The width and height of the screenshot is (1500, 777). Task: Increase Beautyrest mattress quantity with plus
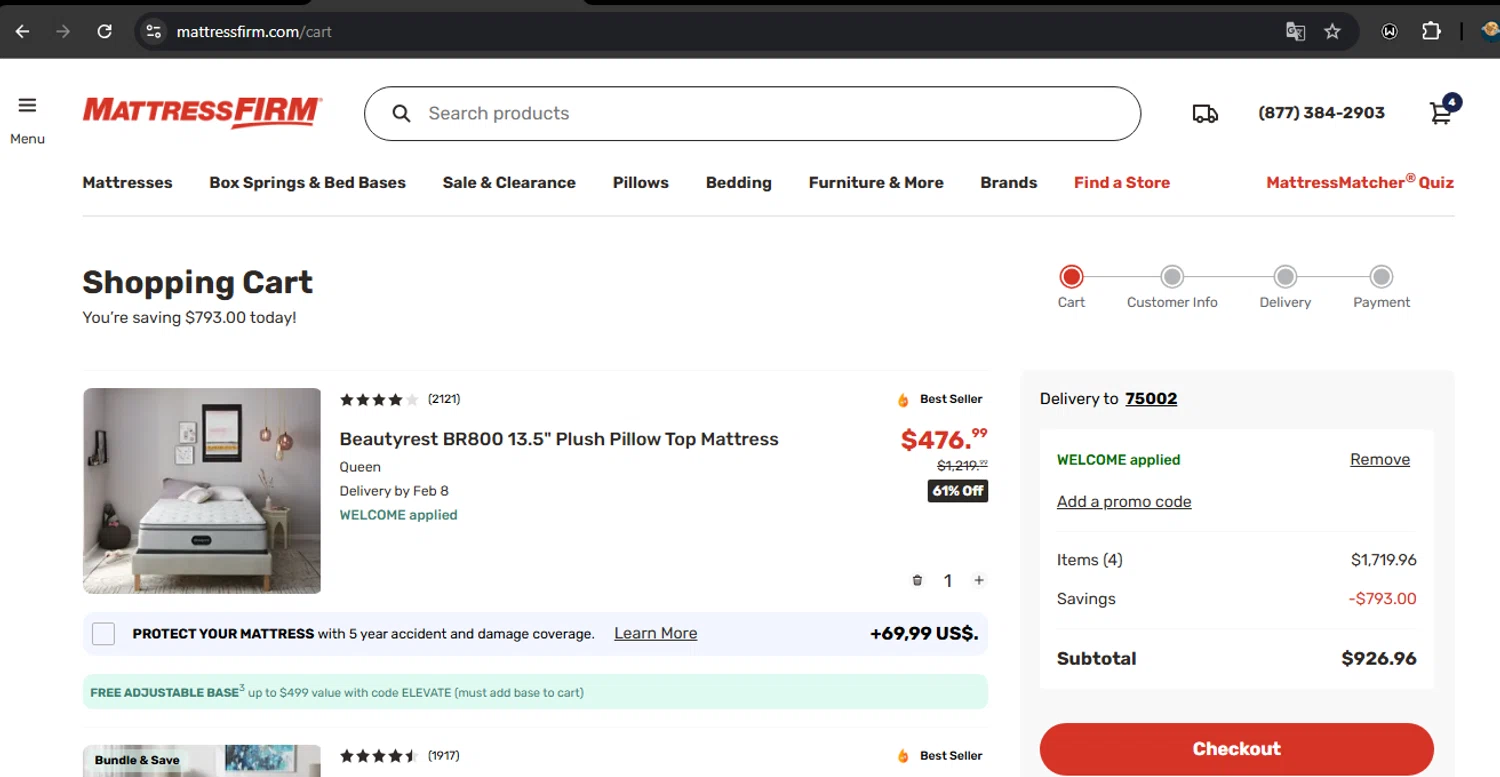(x=979, y=580)
